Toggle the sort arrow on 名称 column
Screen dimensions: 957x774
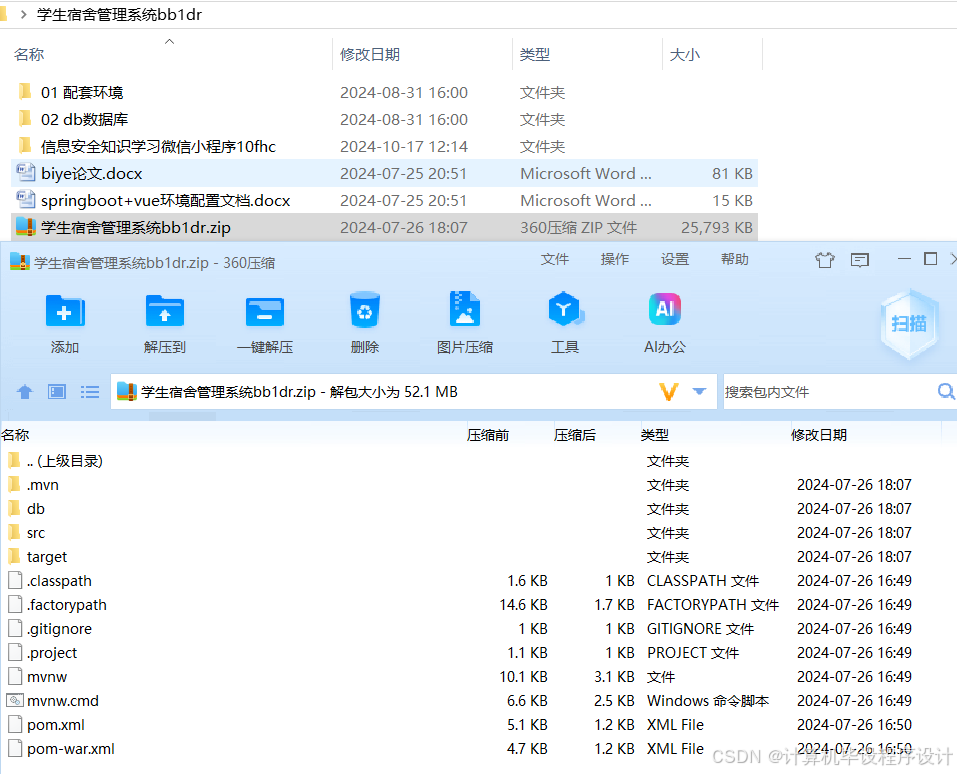169,42
